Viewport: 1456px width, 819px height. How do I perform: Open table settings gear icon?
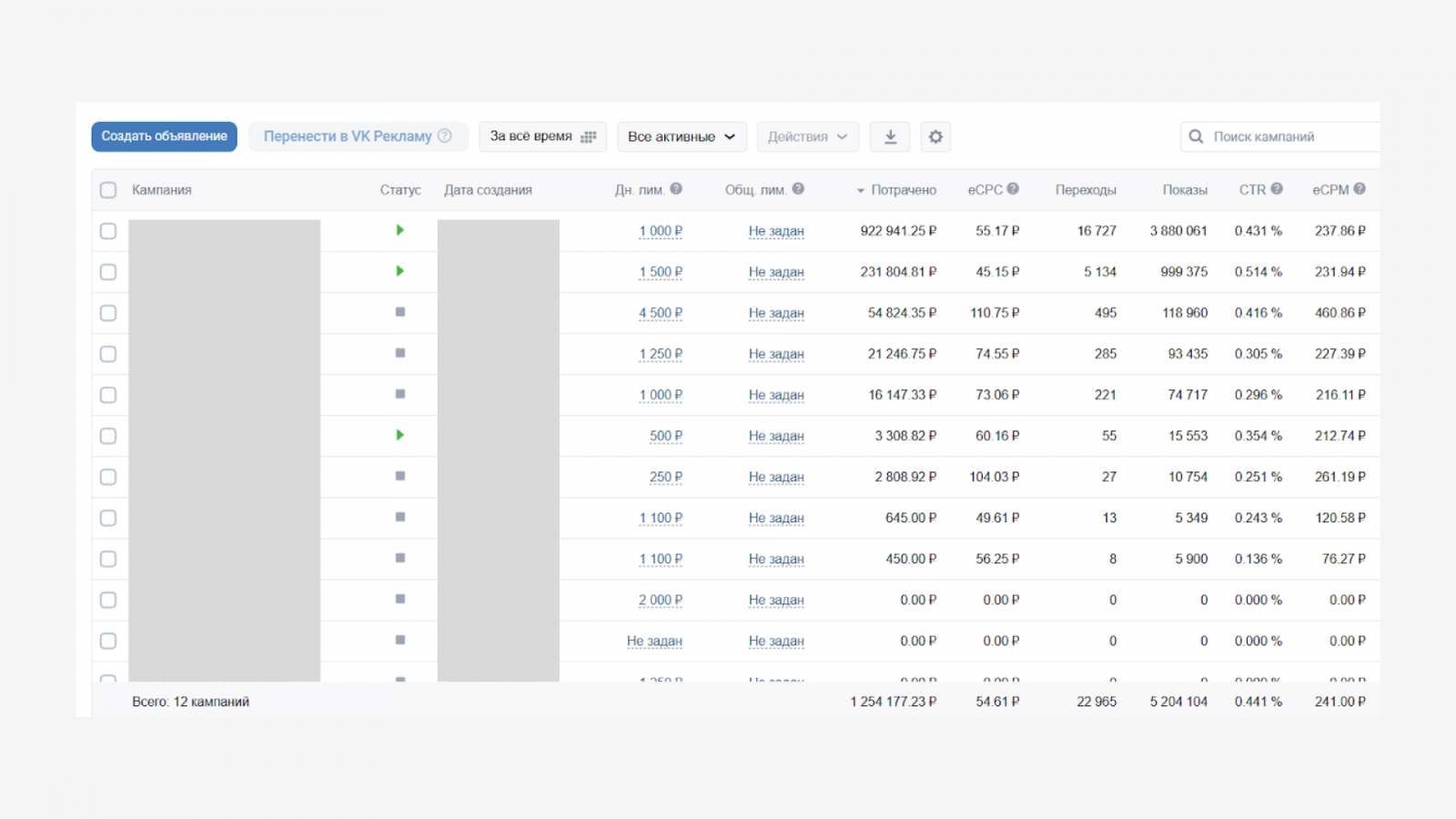point(935,136)
